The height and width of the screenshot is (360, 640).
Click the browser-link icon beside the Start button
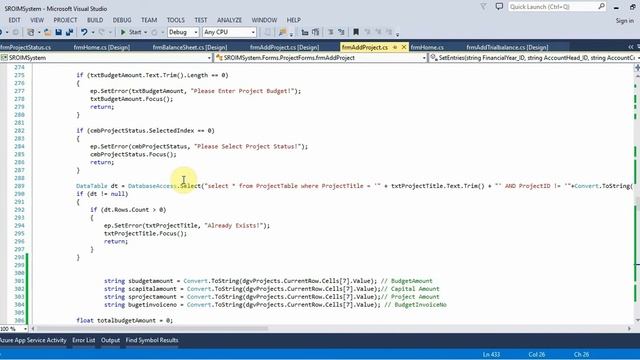154,32
